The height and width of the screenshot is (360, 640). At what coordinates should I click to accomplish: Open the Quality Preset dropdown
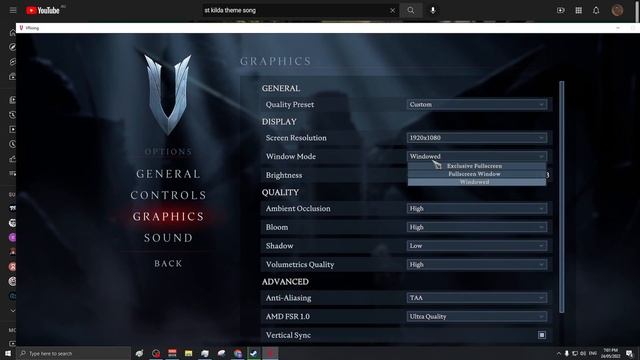(x=477, y=104)
